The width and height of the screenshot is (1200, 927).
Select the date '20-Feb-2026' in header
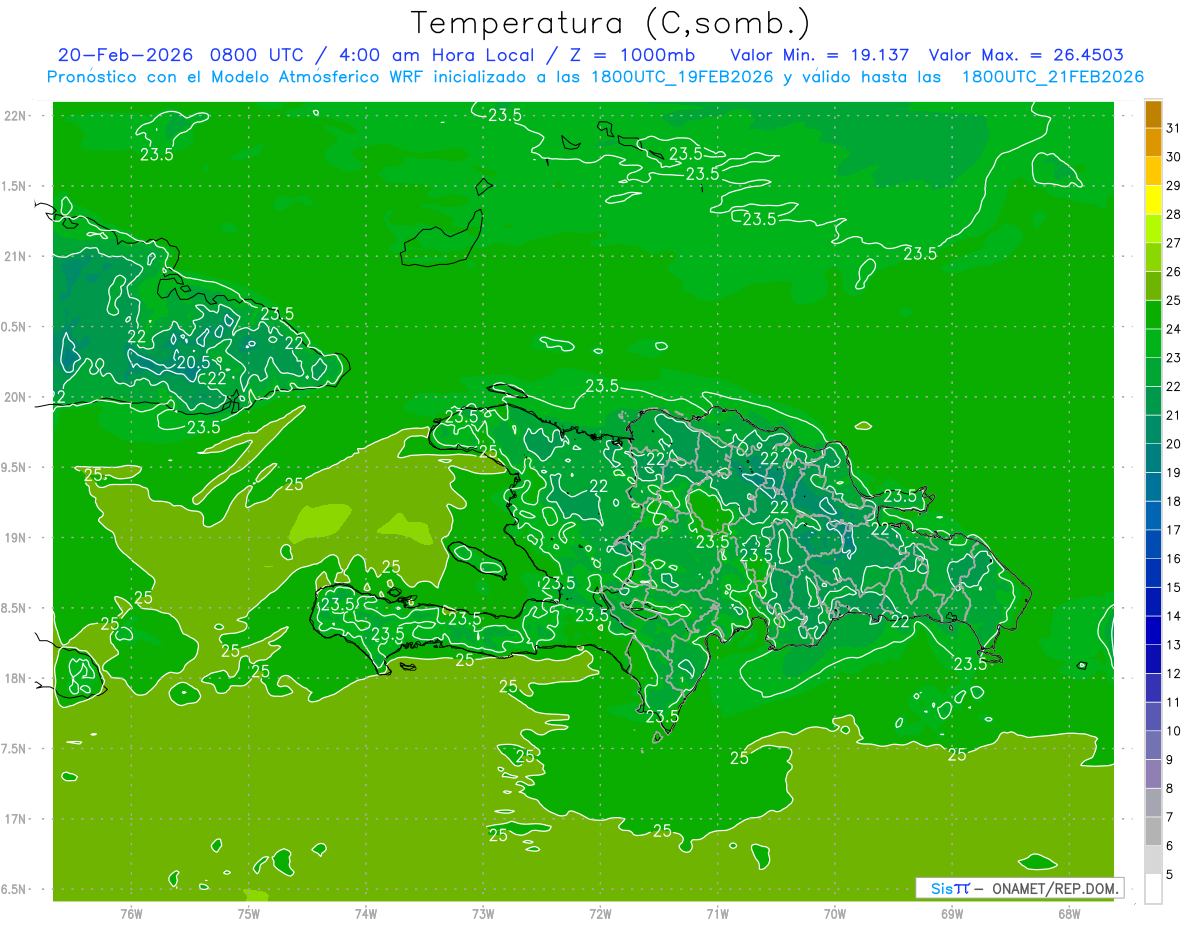(126, 54)
